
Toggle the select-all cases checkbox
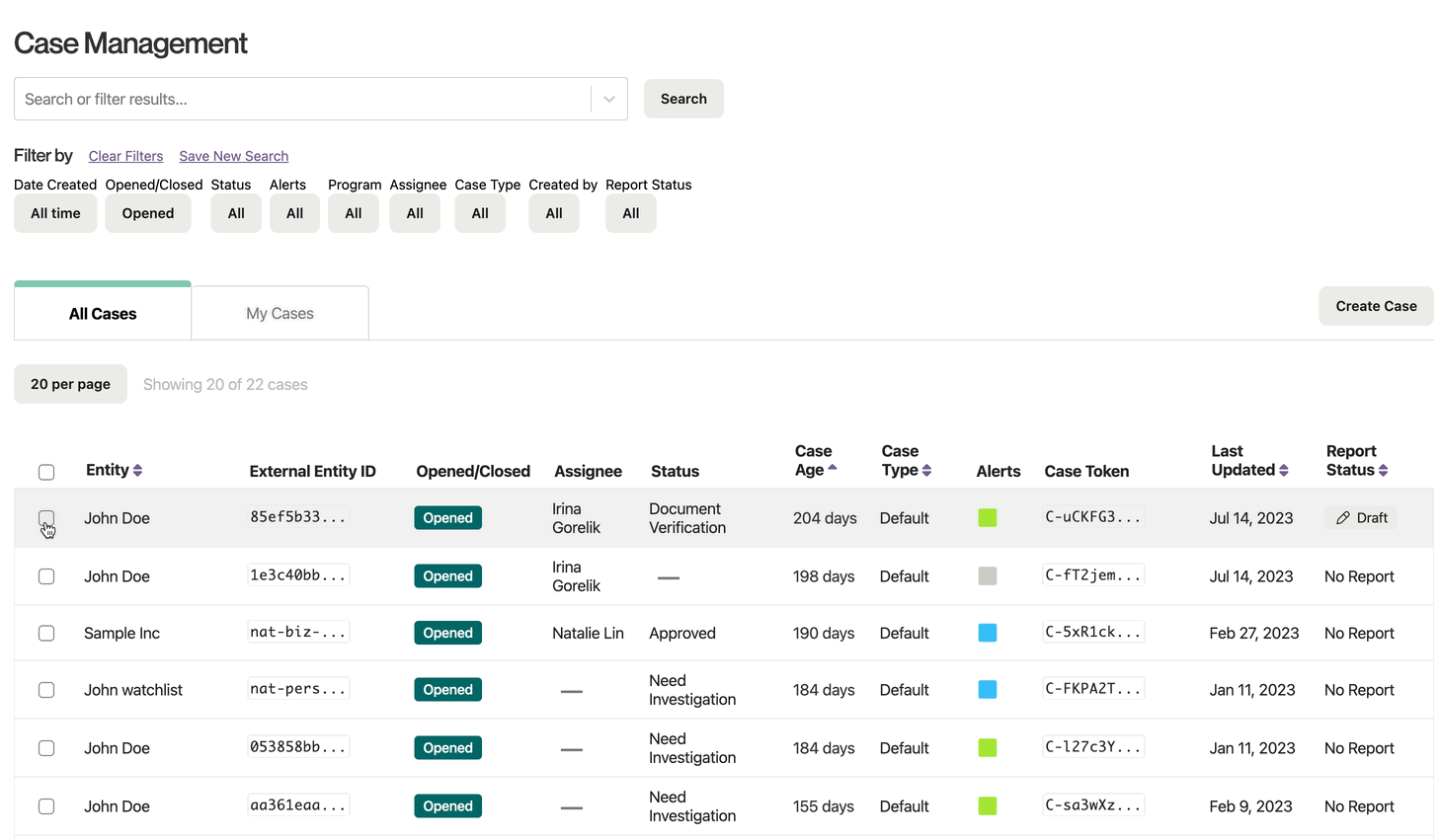pos(46,472)
